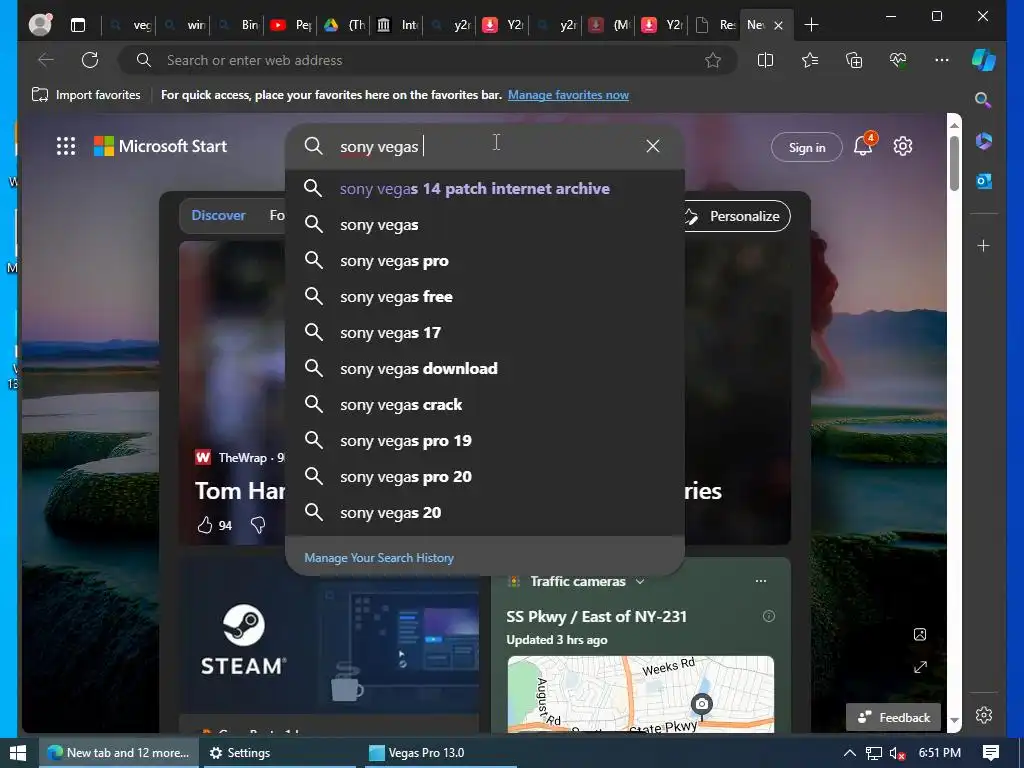Choose suggestion sony vegas download

[x=485, y=368]
